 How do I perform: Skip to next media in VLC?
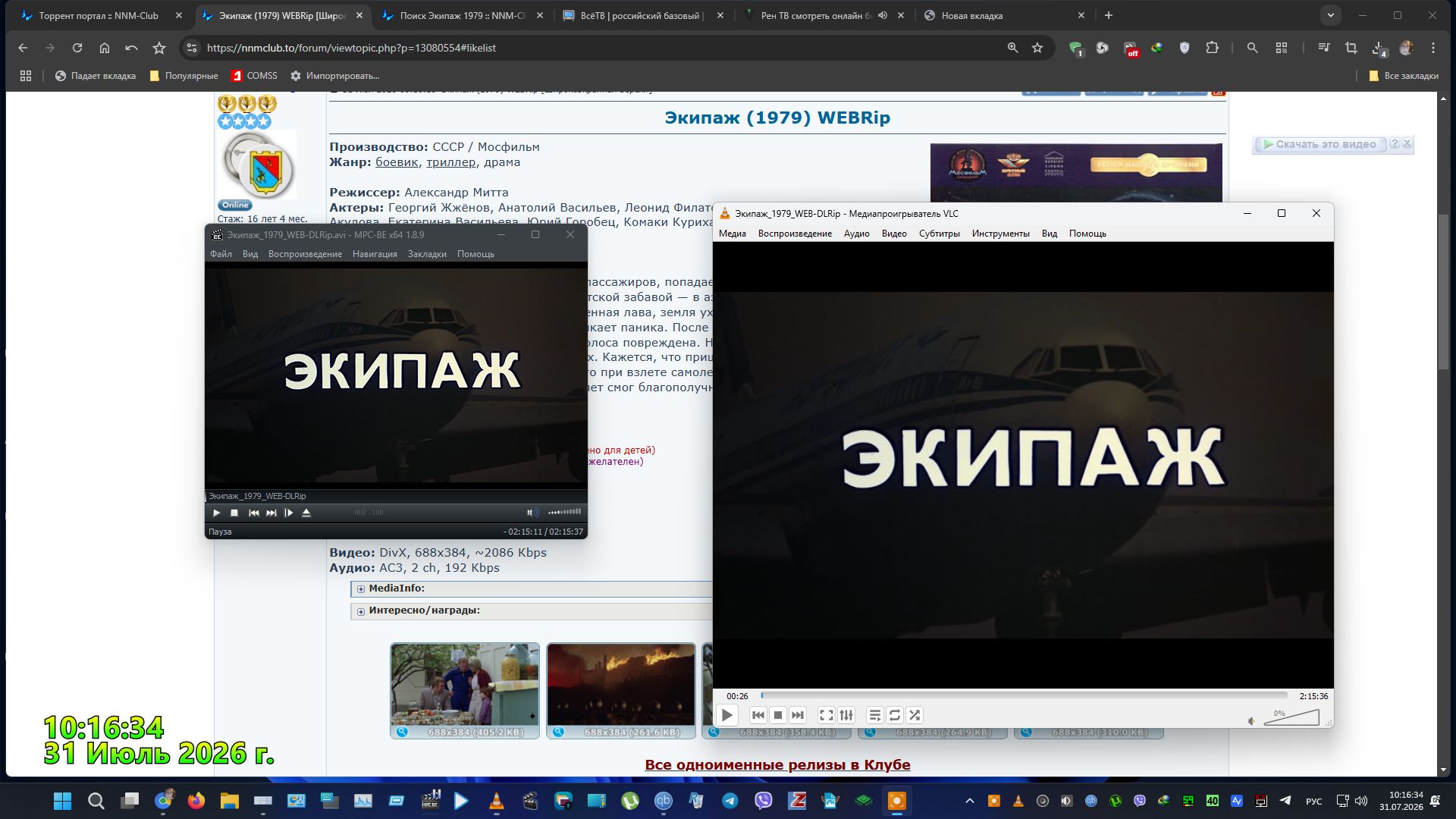798,715
